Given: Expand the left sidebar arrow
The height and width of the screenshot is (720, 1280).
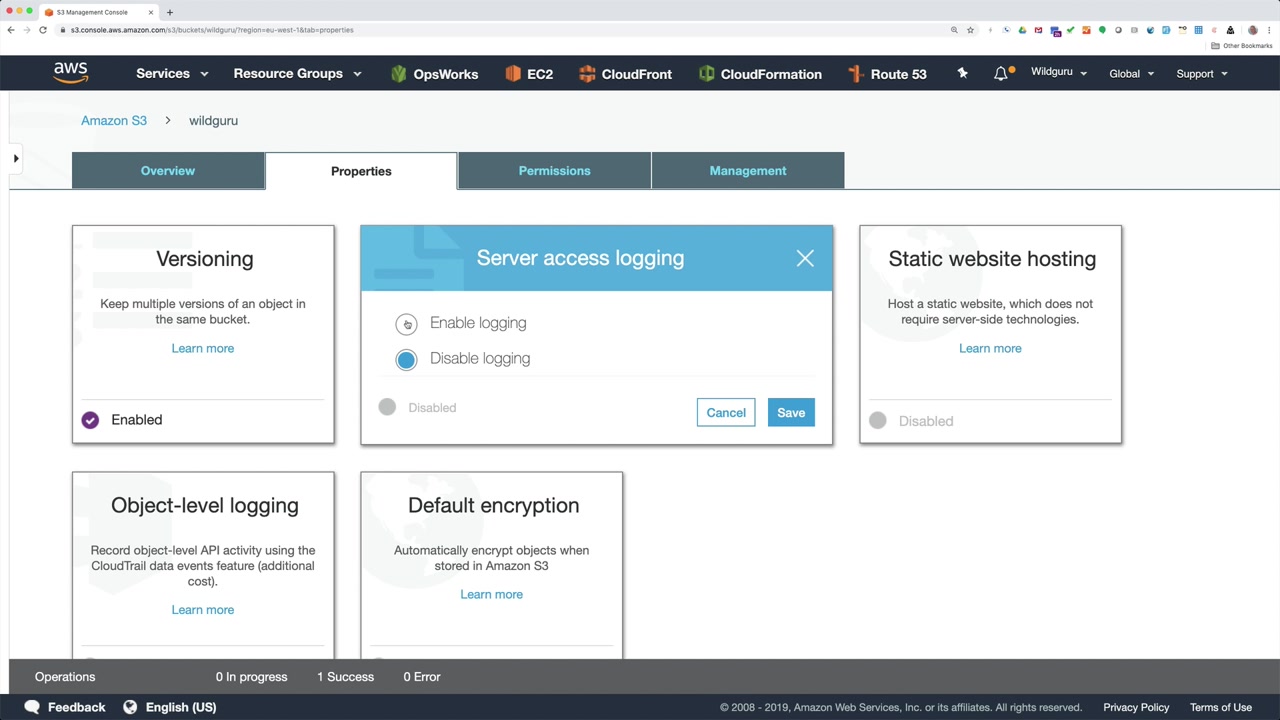Looking at the screenshot, I should click(x=16, y=158).
